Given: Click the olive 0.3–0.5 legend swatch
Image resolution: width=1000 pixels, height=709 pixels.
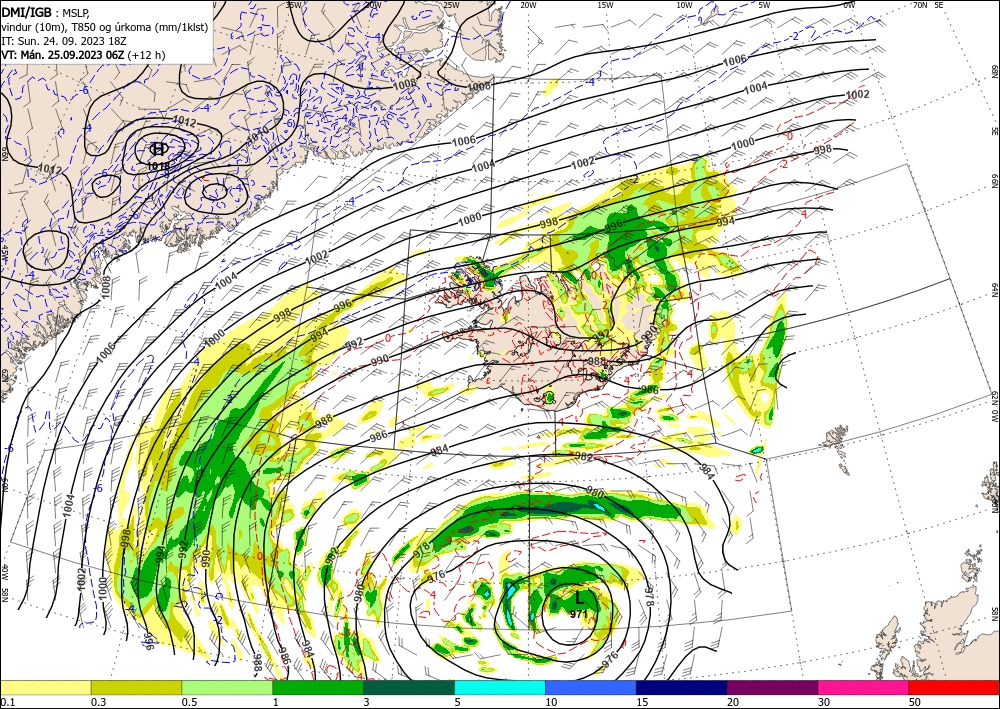Looking at the screenshot, I should 136,687.
